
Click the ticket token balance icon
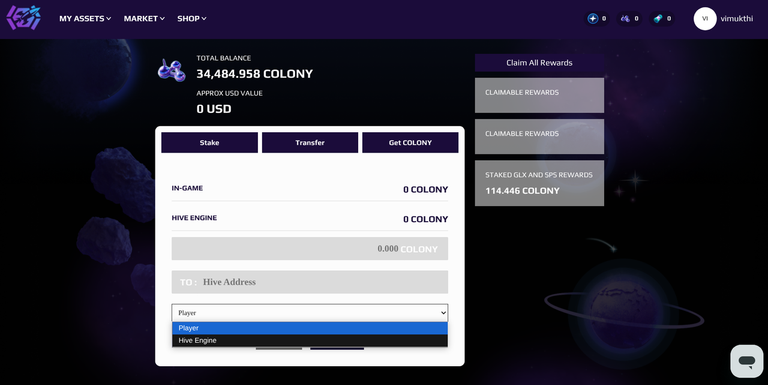click(658, 19)
